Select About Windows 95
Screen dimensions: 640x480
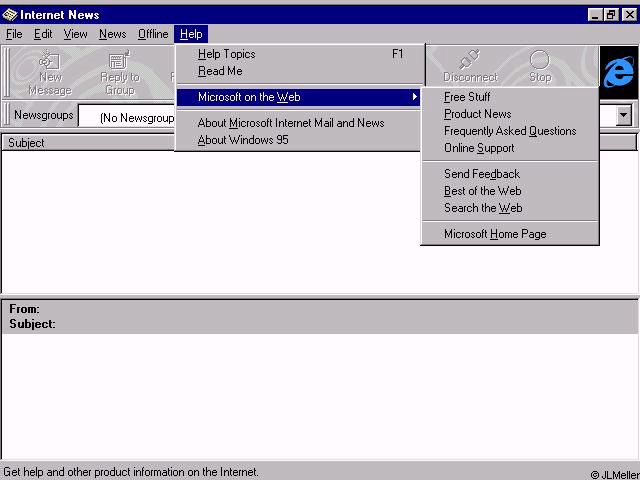coord(298,140)
